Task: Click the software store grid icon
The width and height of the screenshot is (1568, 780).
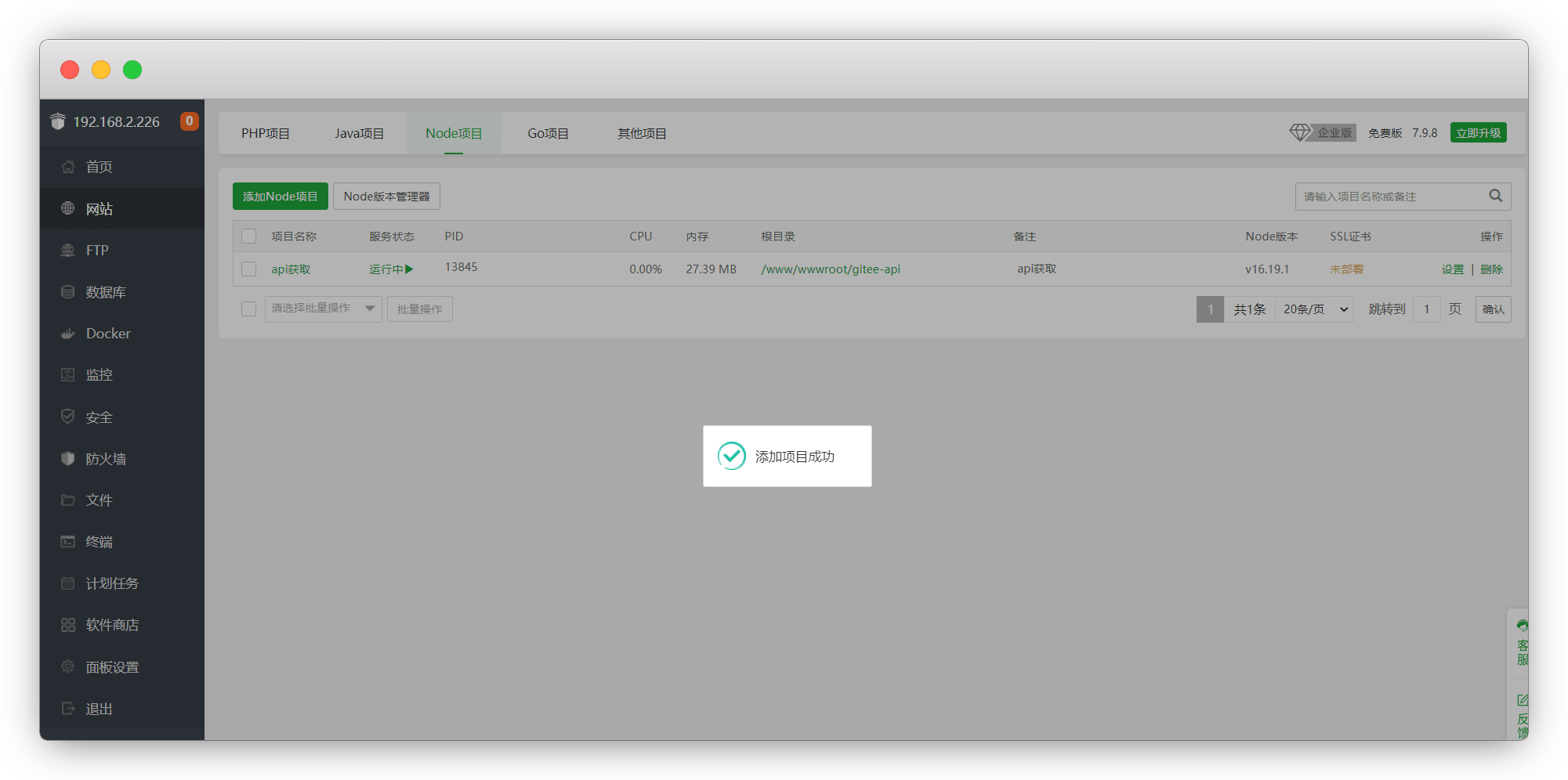Action: tap(68, 625)
